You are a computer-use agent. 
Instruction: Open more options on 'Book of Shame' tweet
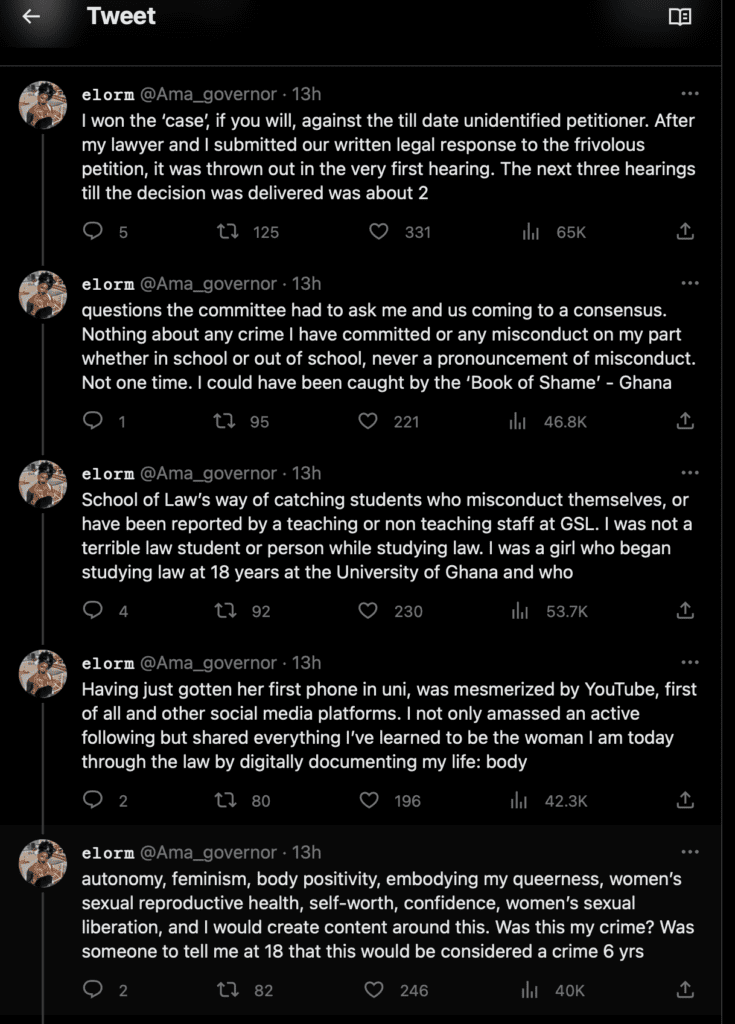point(690,283)
